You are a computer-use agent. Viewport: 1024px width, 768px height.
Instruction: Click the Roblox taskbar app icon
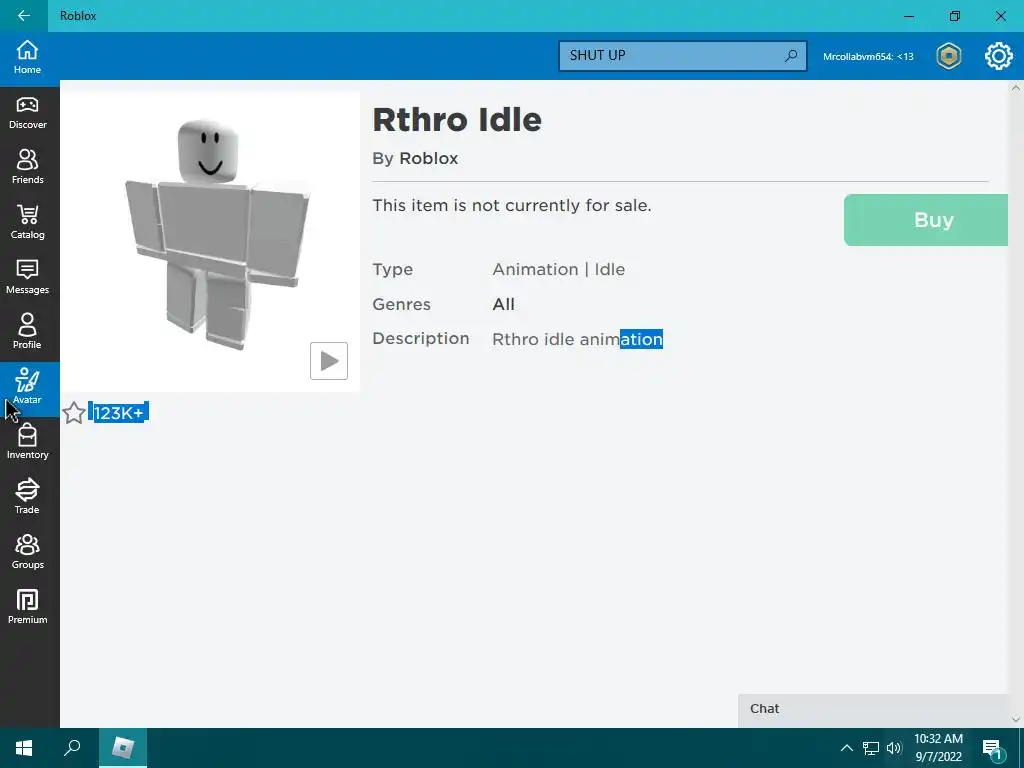click(x=123, y=748)
